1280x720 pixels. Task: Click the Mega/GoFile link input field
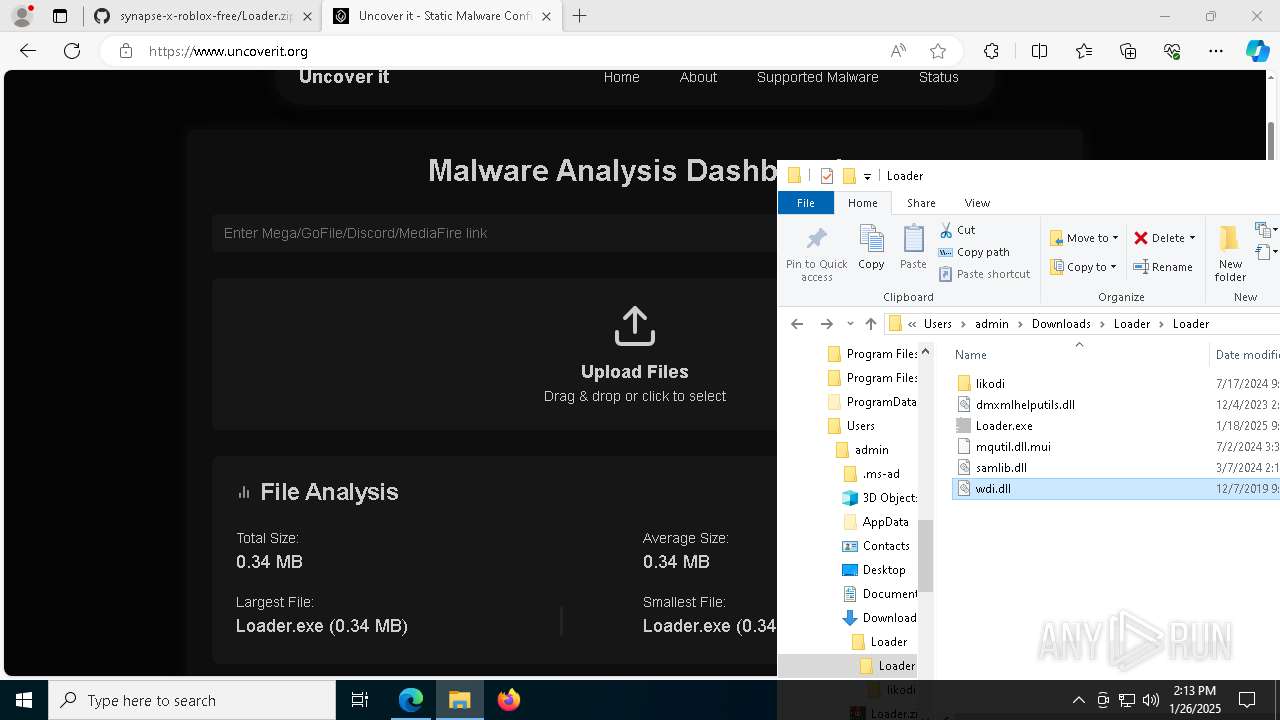tap(494, 233)
